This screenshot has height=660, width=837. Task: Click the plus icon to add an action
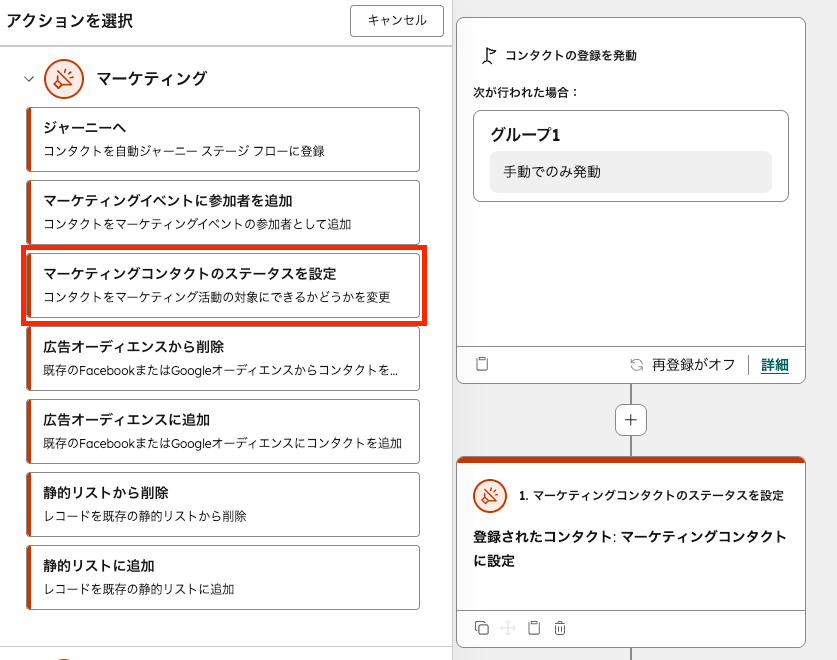(630, 419)
